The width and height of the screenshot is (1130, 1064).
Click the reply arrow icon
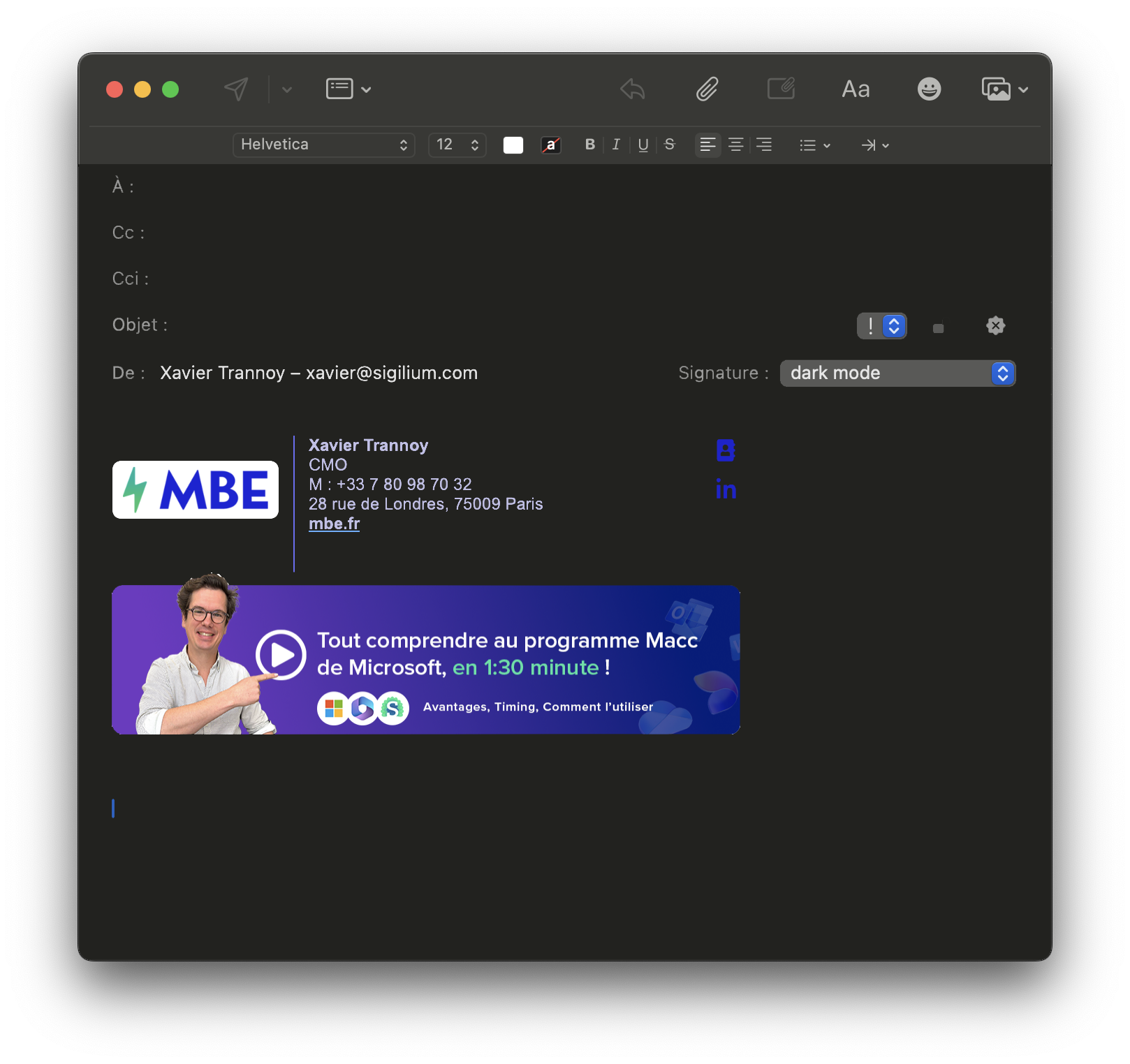[633, 89]
